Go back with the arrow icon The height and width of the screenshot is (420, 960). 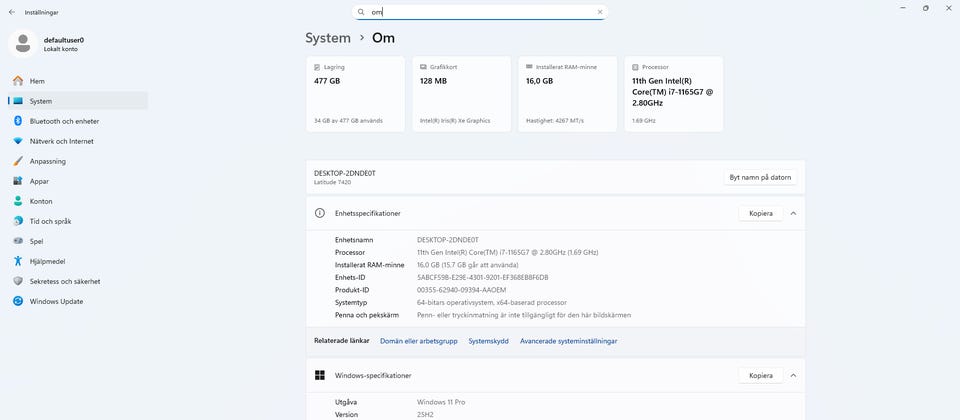(12, 12)
